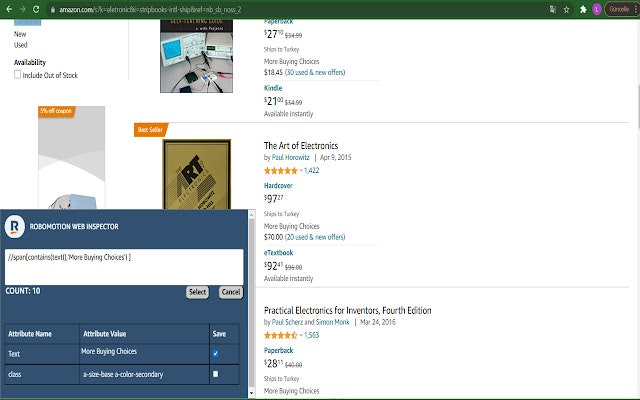This screenshot has height=400, width=640.
Task: Click the More Buying Choices attribute value
Action: tap(109, 351)
